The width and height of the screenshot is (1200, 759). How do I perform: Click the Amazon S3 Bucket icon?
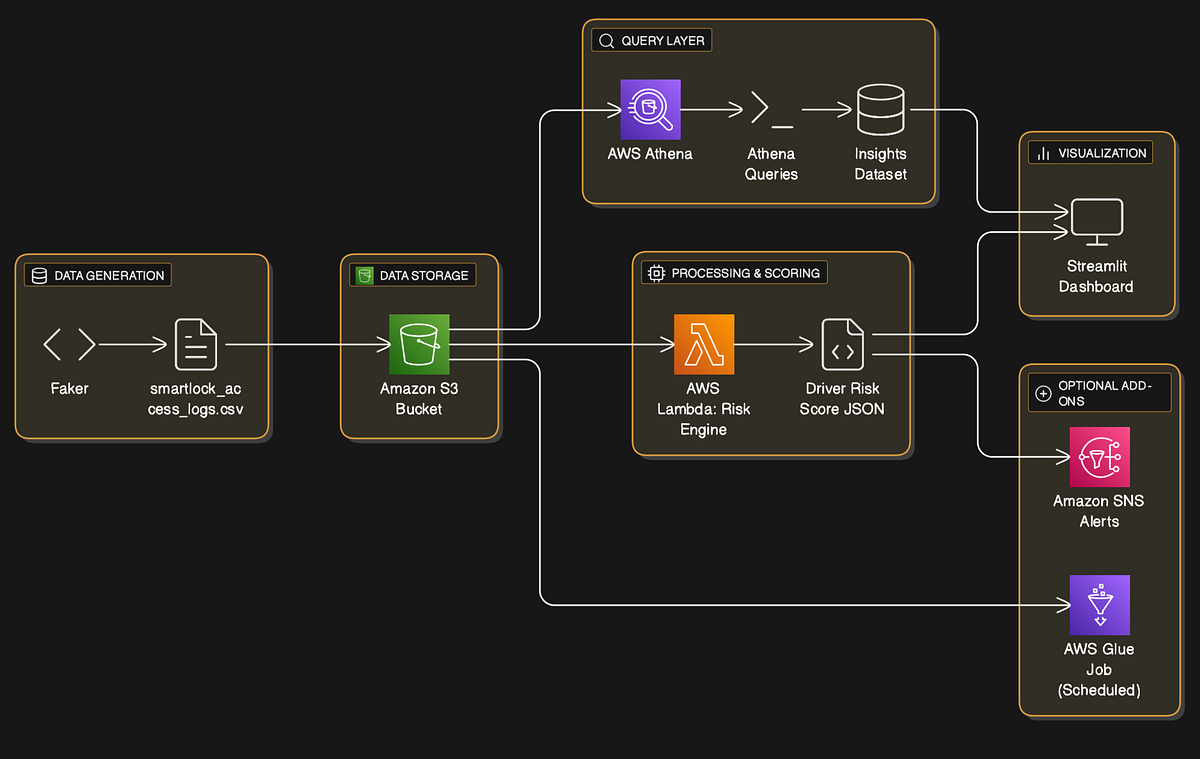(x=419, y=344)
